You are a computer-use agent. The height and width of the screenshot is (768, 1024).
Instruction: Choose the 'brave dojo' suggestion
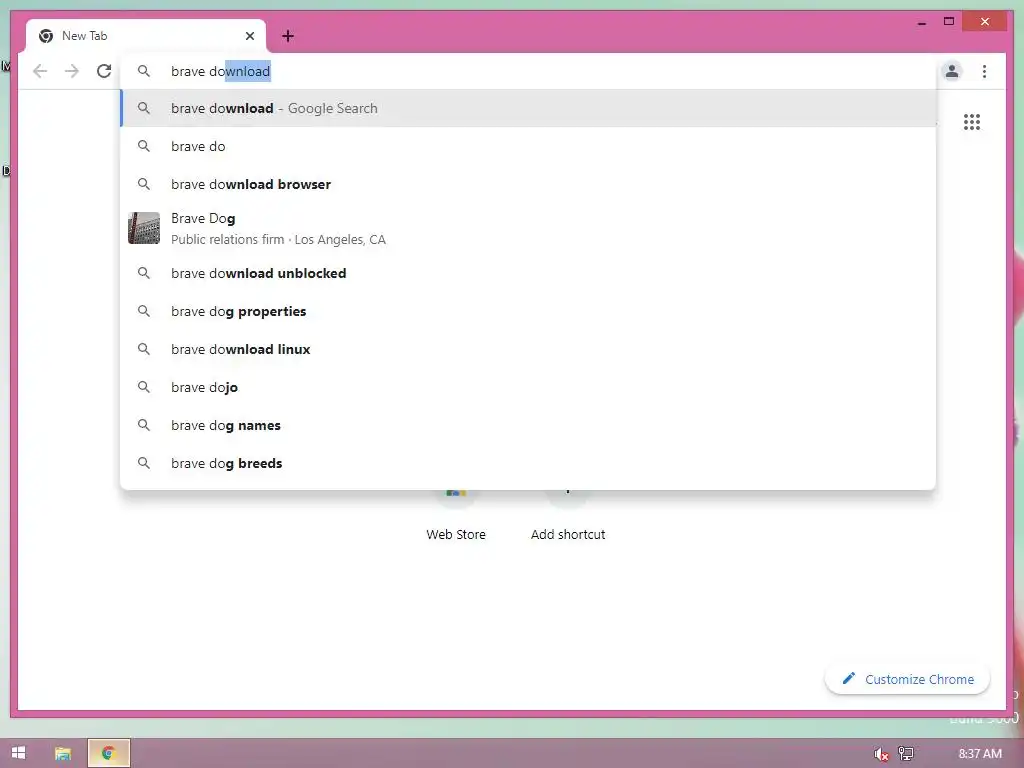coord(528,387)
